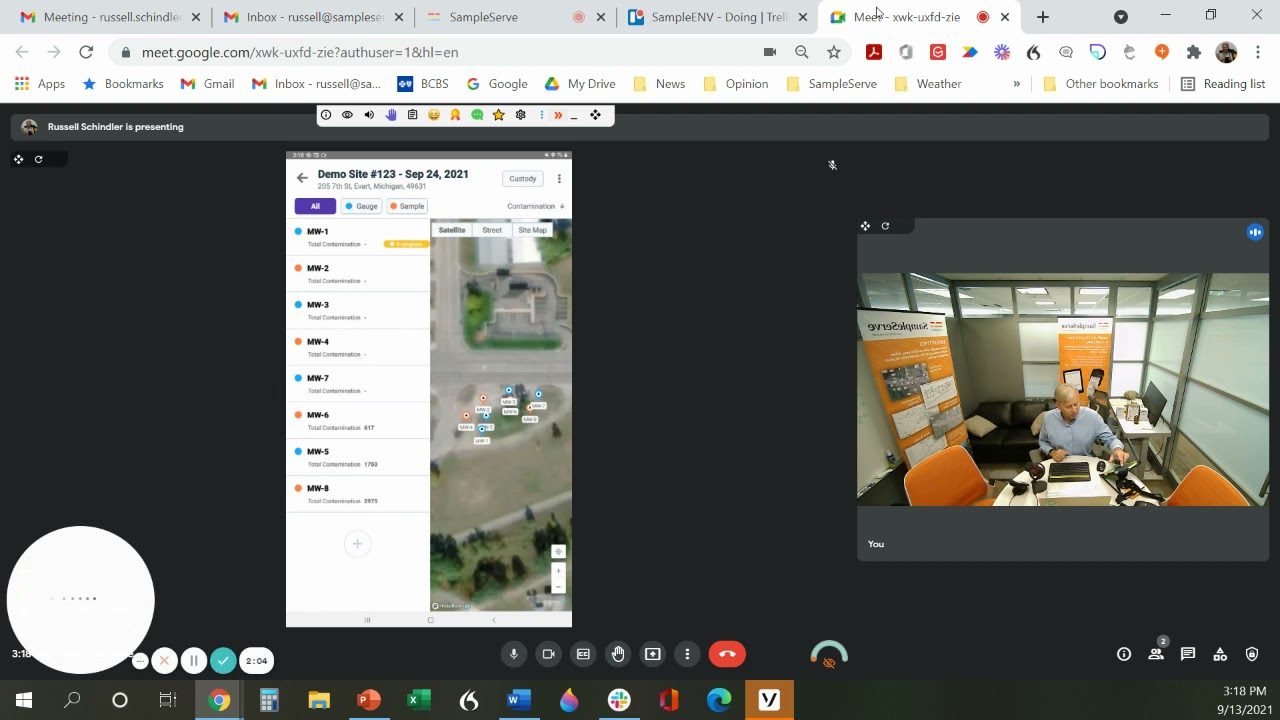Image resolution: width=1280 pixels, height=720 pixels.
Task: Bookmark this page star icon
Action: (834, 52)
